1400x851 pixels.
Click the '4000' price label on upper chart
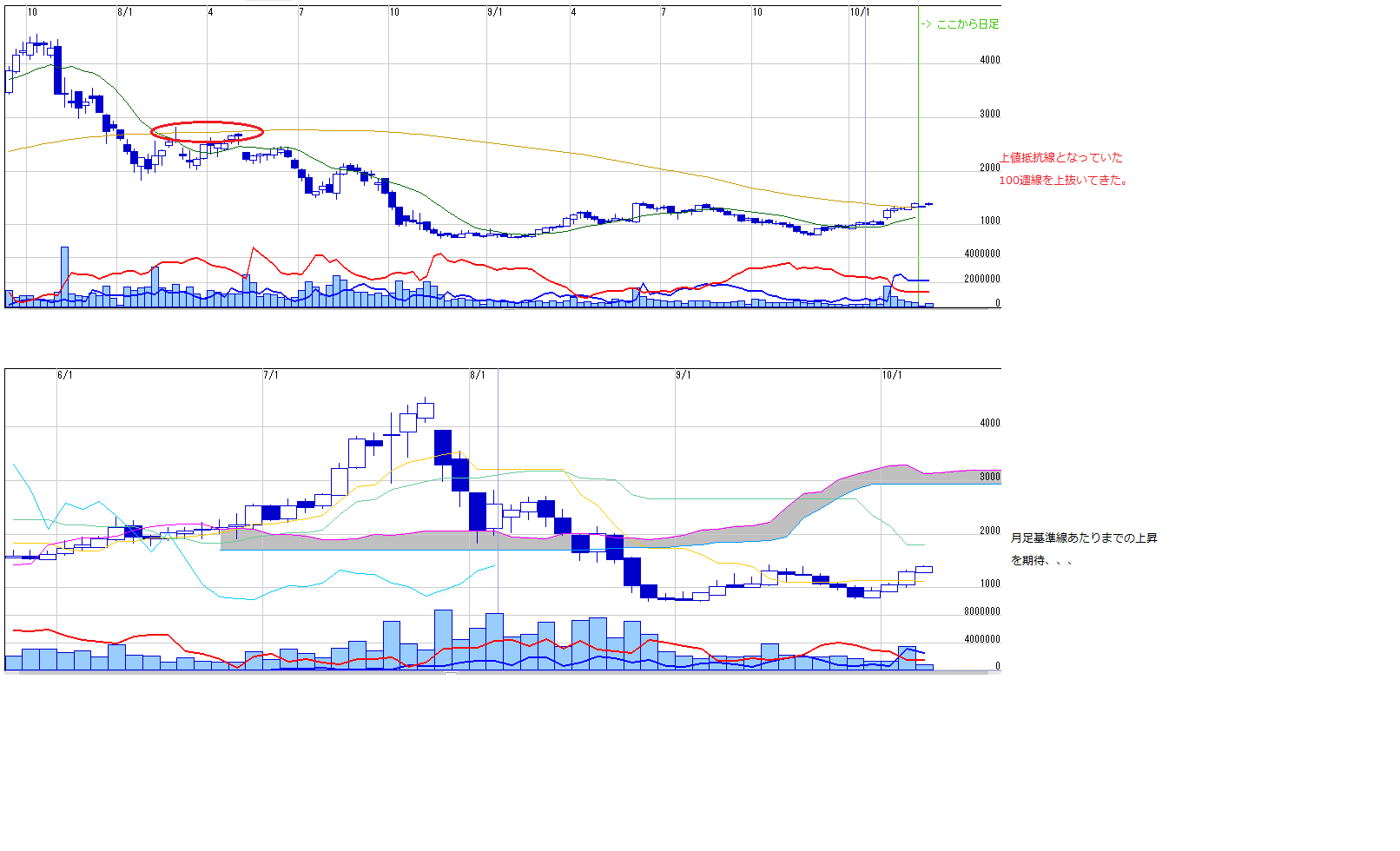tap(990, 60)
